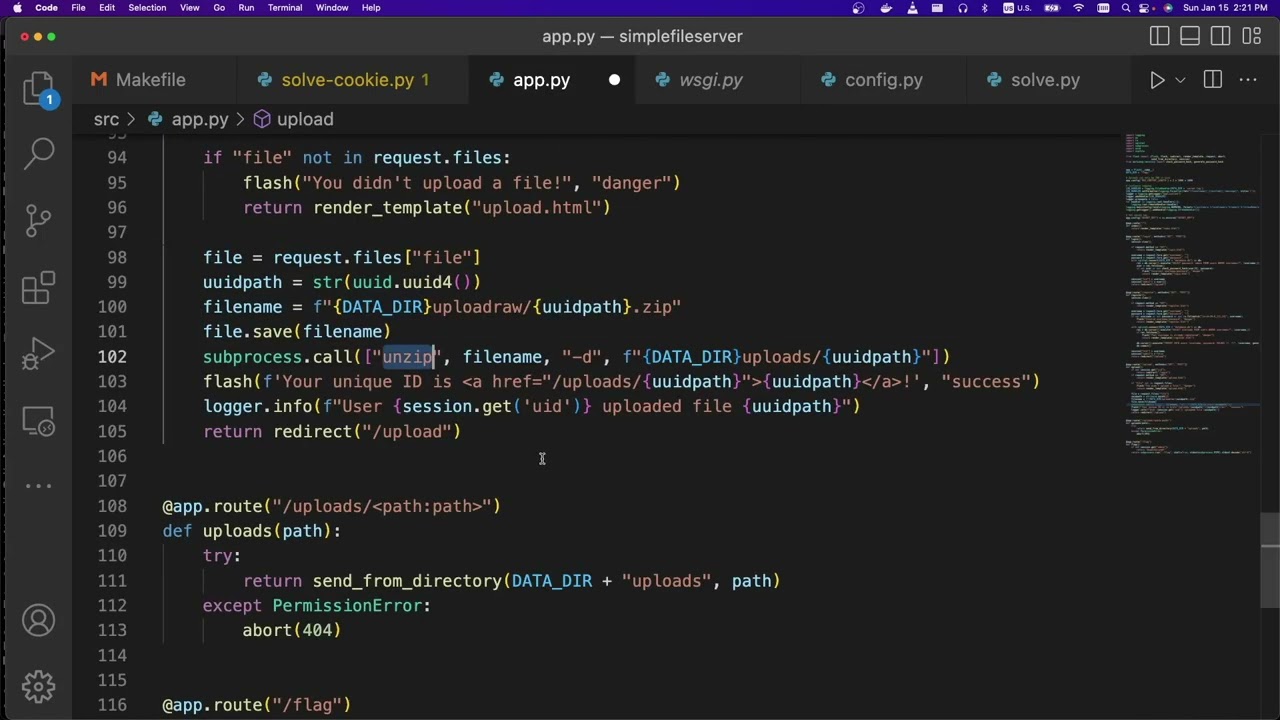Open the Extensions view

(x=38, y=287)
